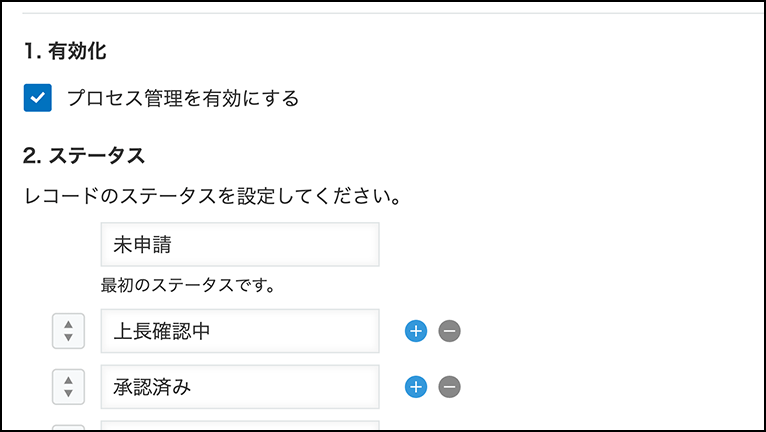Move 承認済み up with the up arrow

pyautogui.click(x=68, y=380)
